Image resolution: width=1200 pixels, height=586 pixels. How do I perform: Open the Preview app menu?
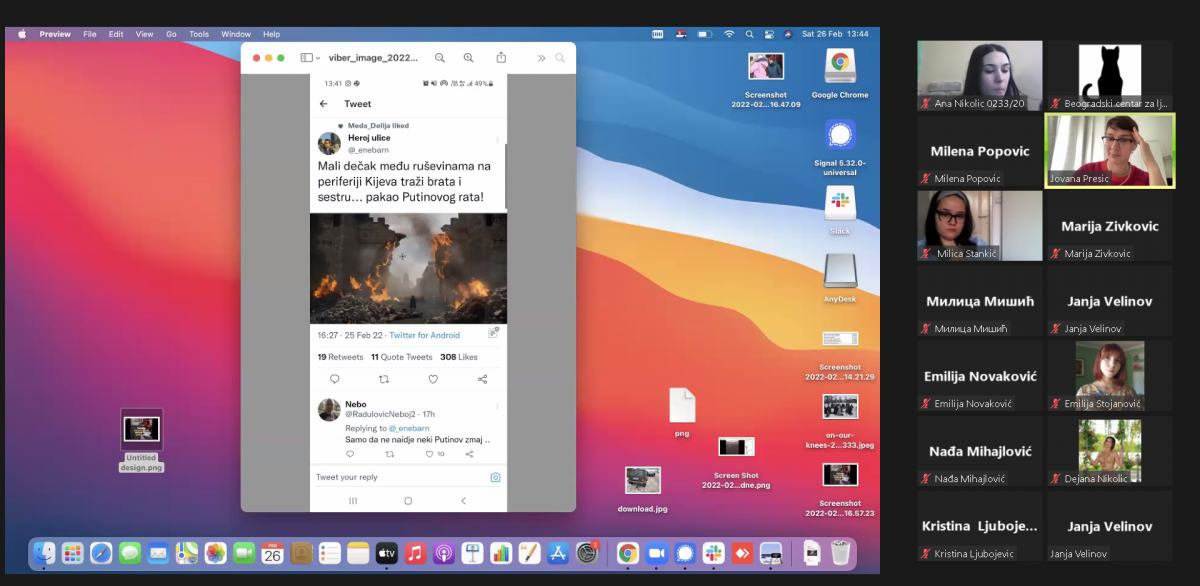click(x=55, y=34)
